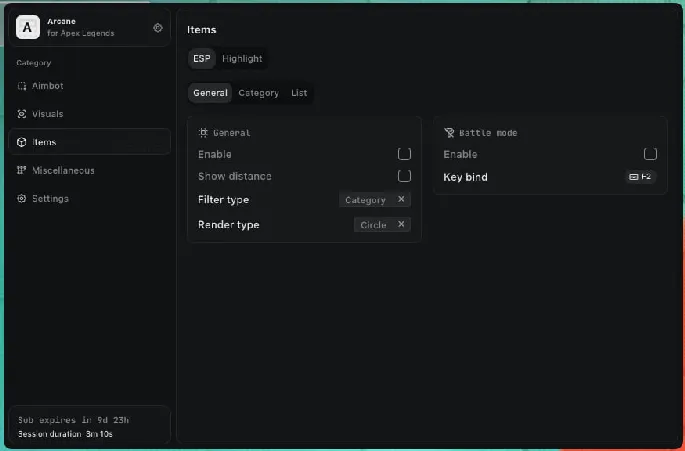Click the icon right of the Arcane title

(158, 28)
